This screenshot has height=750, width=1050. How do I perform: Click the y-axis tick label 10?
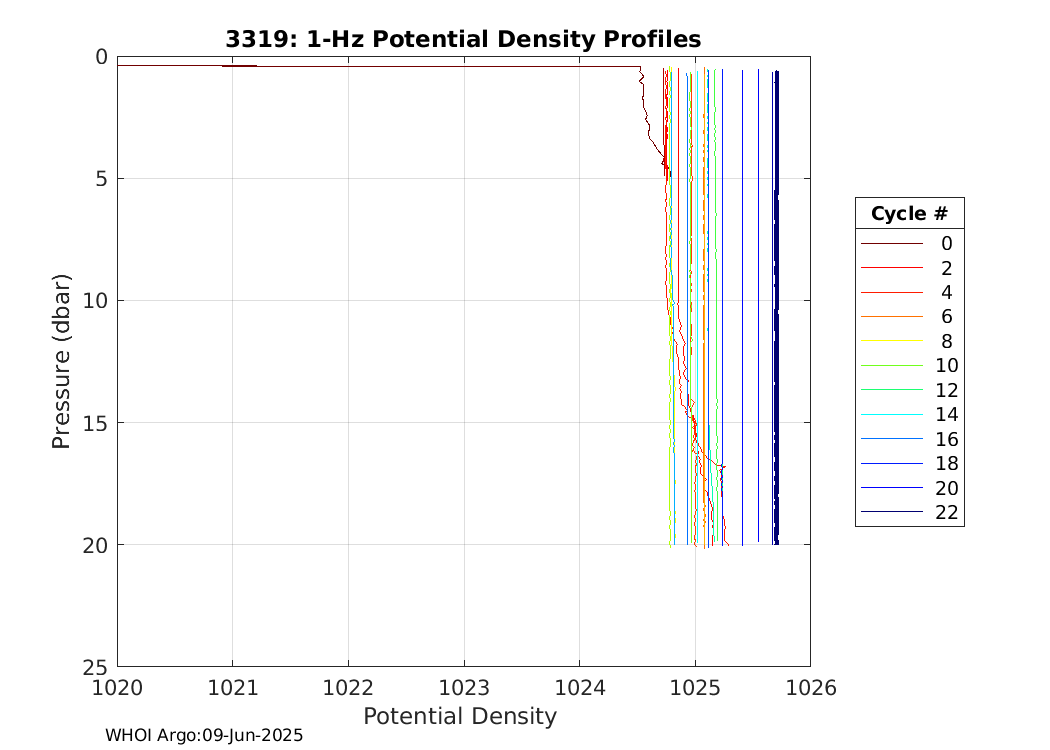pyautogui.click(x=95, y=301)
